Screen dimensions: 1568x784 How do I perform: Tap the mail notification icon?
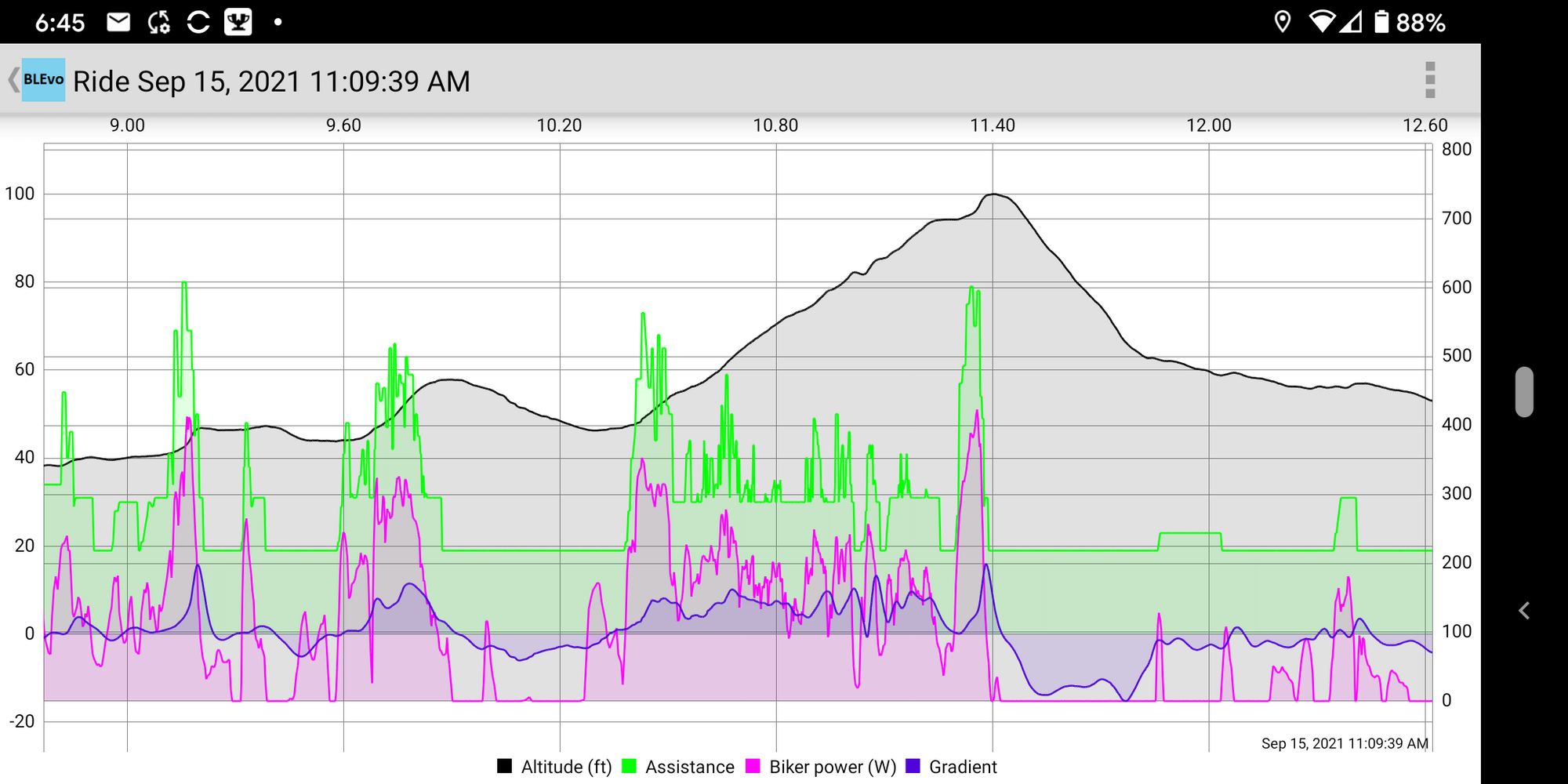tap(118, 22)
